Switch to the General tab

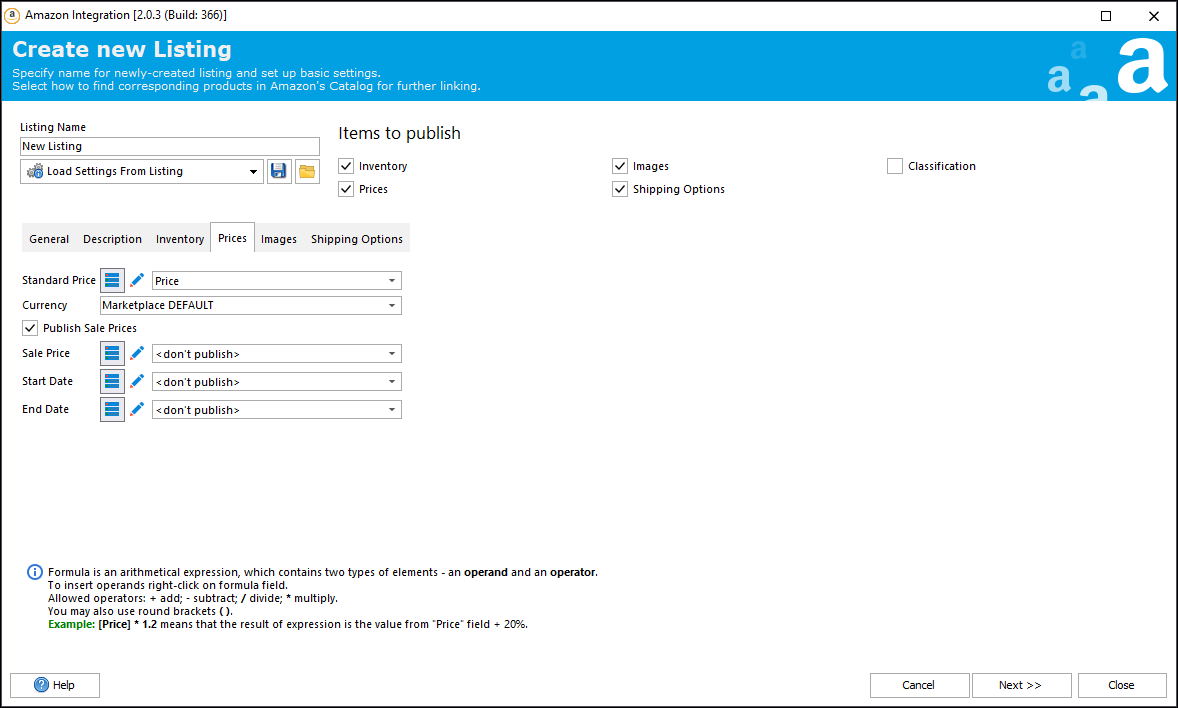click(49, 239)
